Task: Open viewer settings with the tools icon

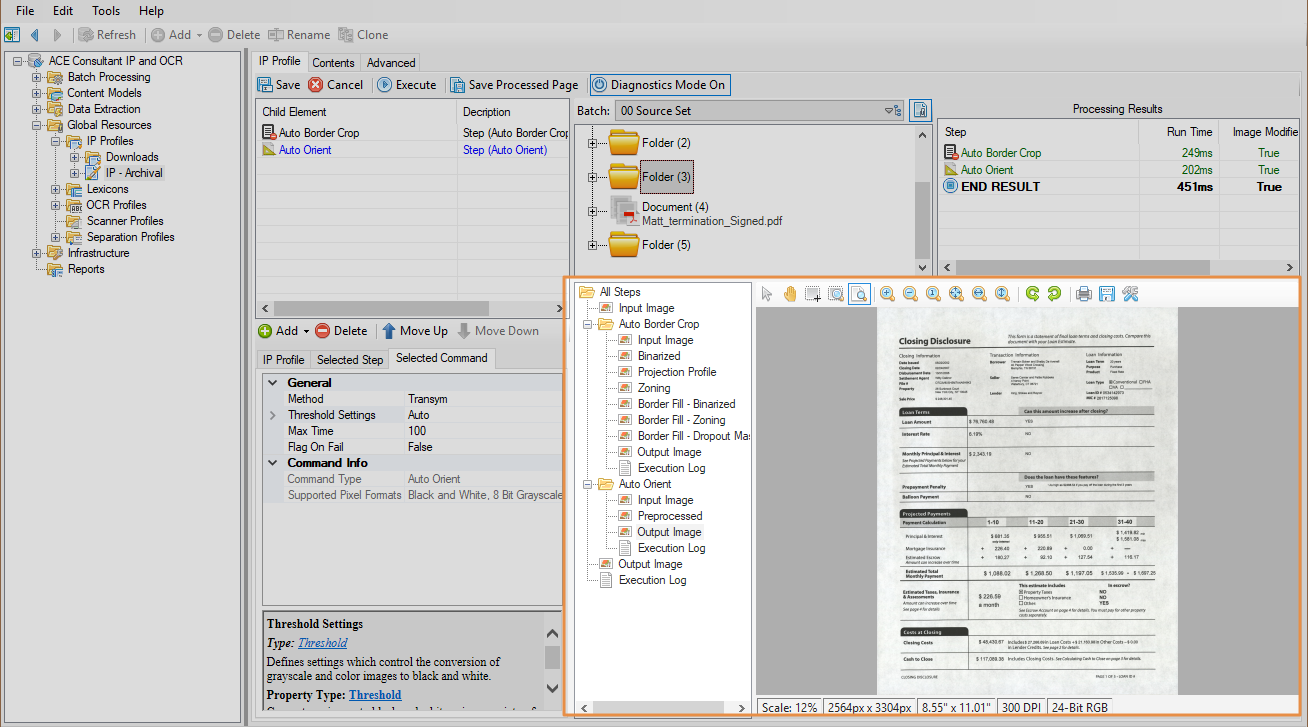Action: (1131, 294)
